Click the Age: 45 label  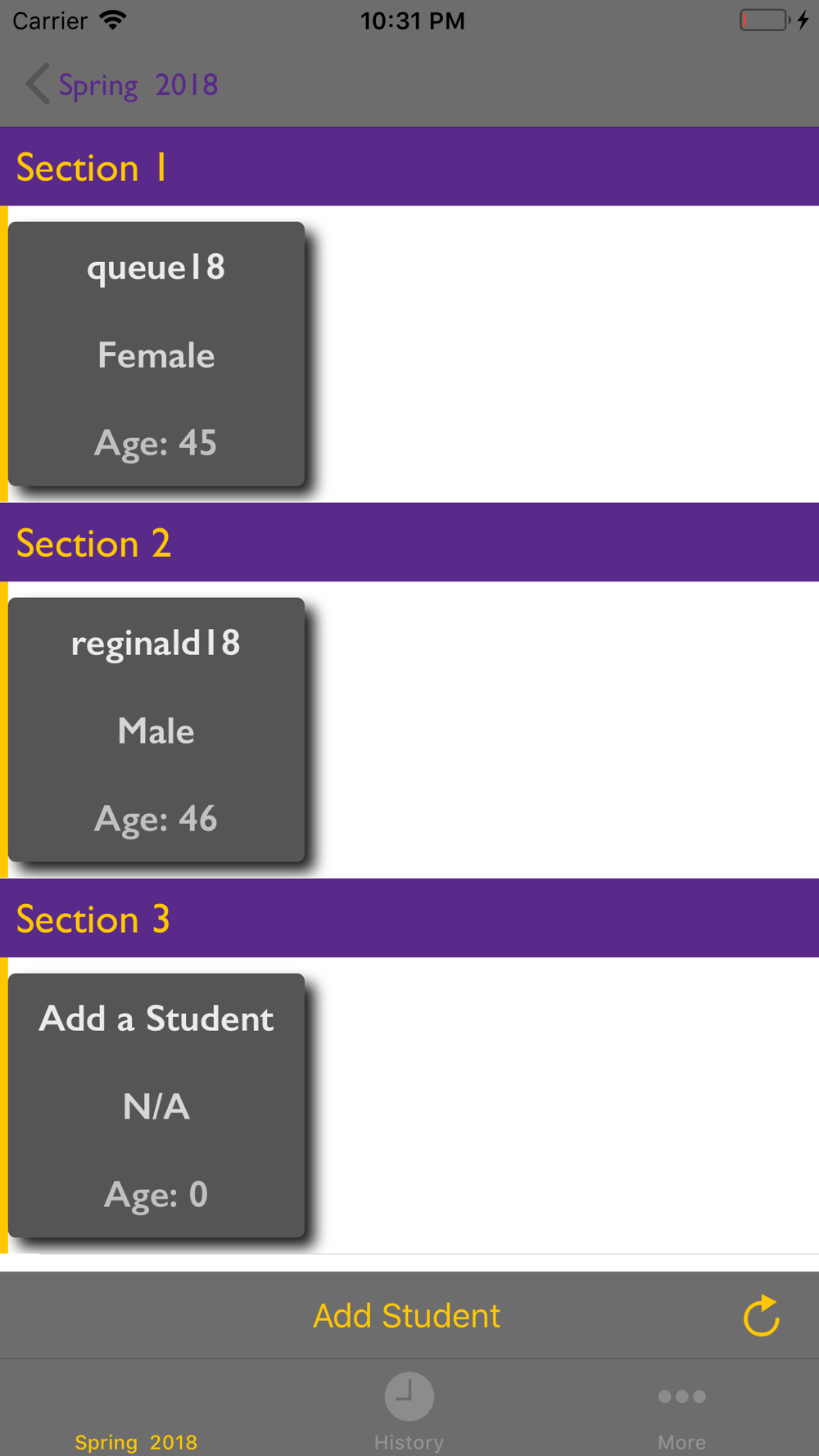(156, 443)
